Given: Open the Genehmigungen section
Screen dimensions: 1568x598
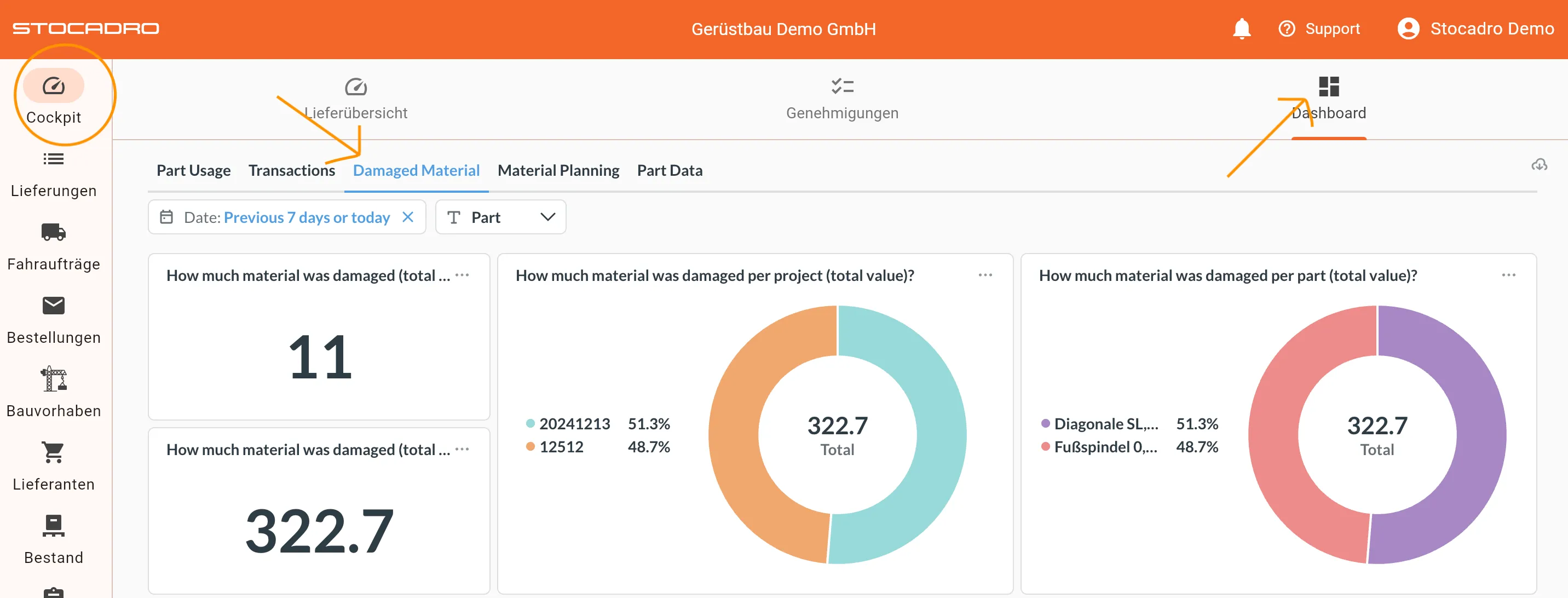Looking at the screenshot, I should (x=842, y=97).
